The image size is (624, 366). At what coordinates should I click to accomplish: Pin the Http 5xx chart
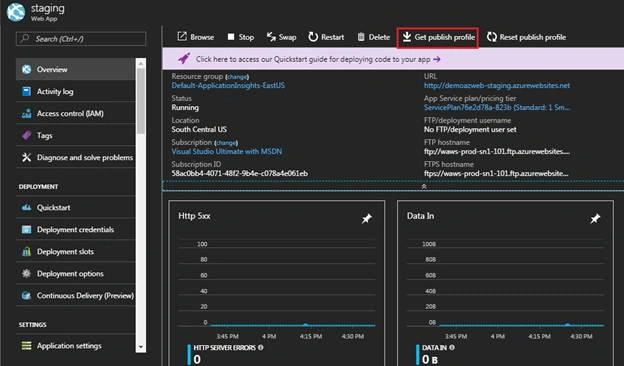click(367, 218)
